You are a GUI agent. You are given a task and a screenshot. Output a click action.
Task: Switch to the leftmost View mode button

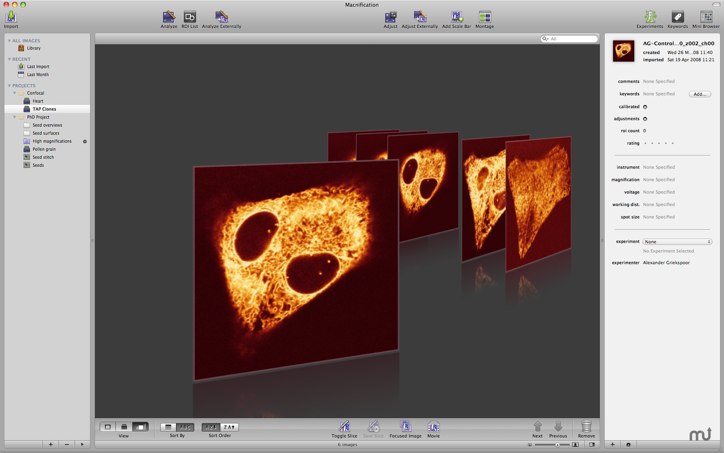(108, 427)
